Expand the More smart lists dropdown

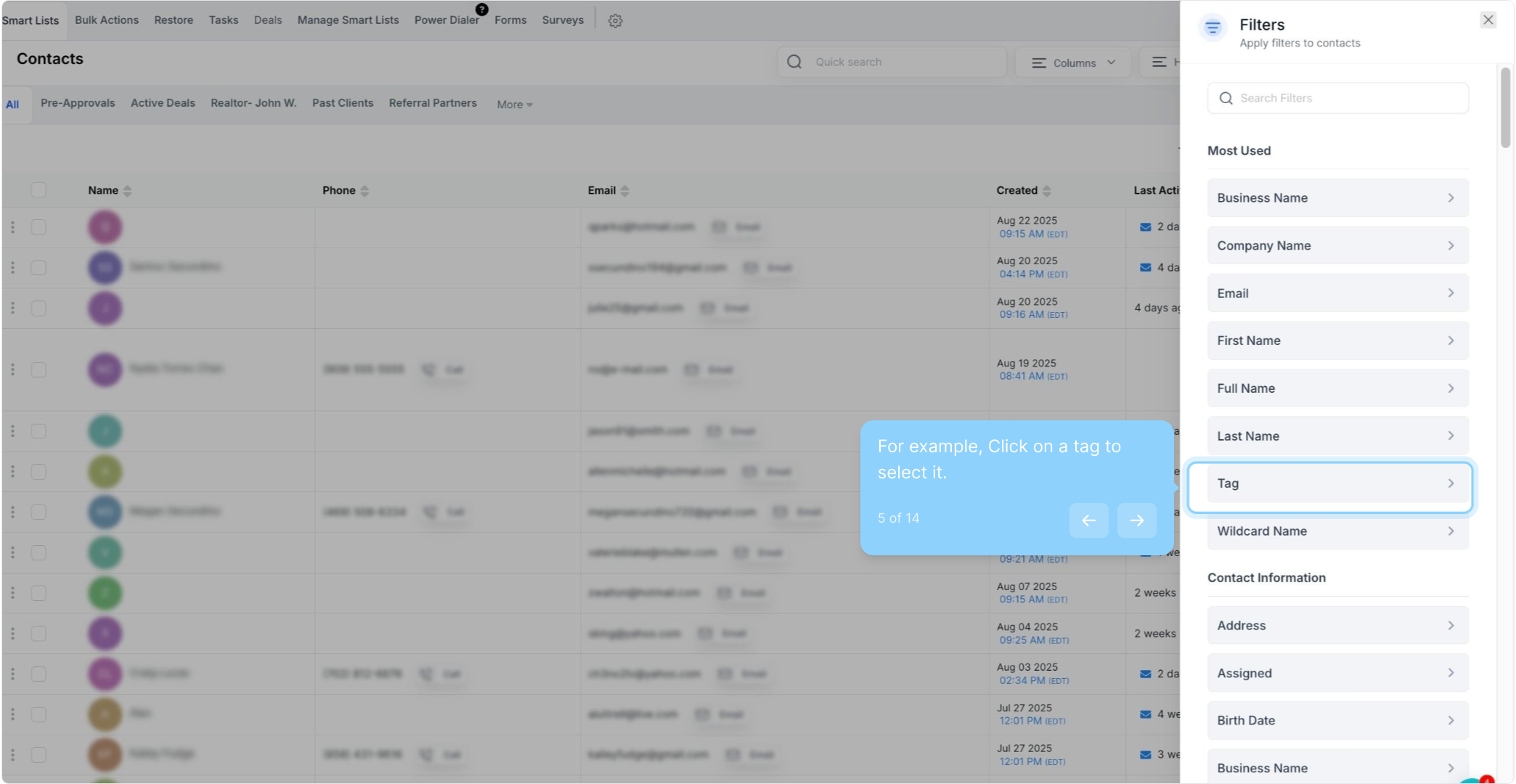point(515,105)
